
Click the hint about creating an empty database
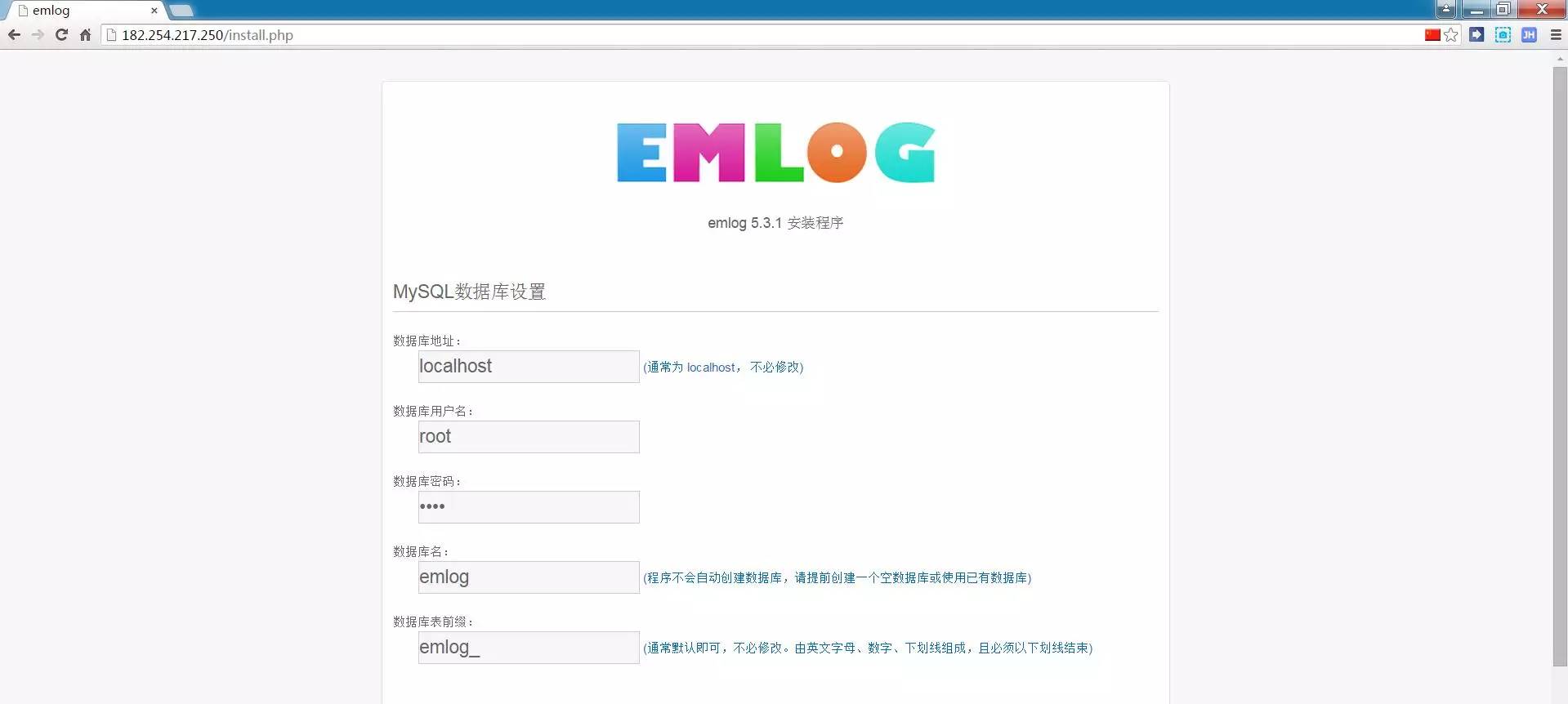838,578
